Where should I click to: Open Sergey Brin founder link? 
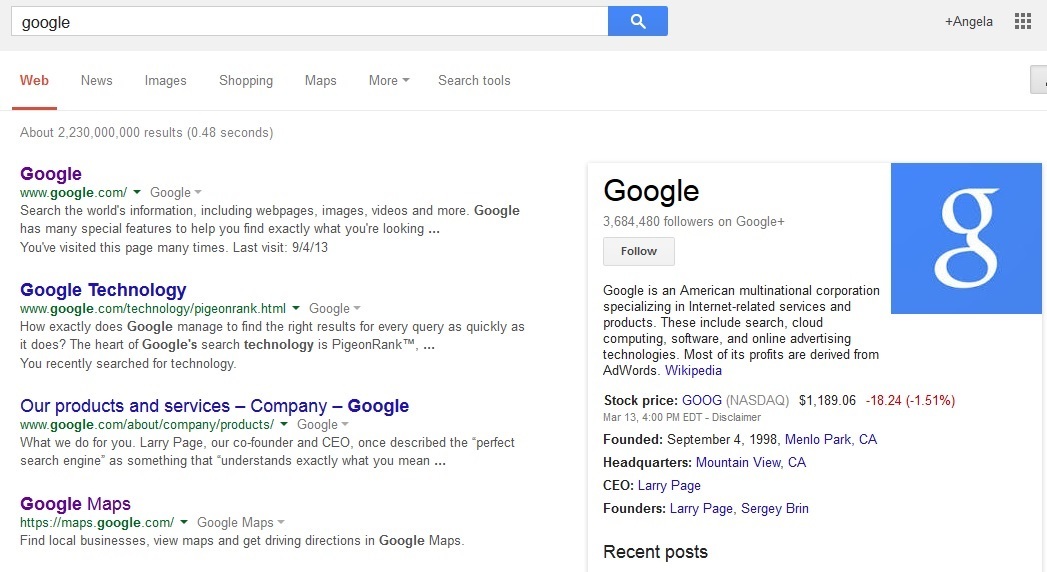pos(775,508)
